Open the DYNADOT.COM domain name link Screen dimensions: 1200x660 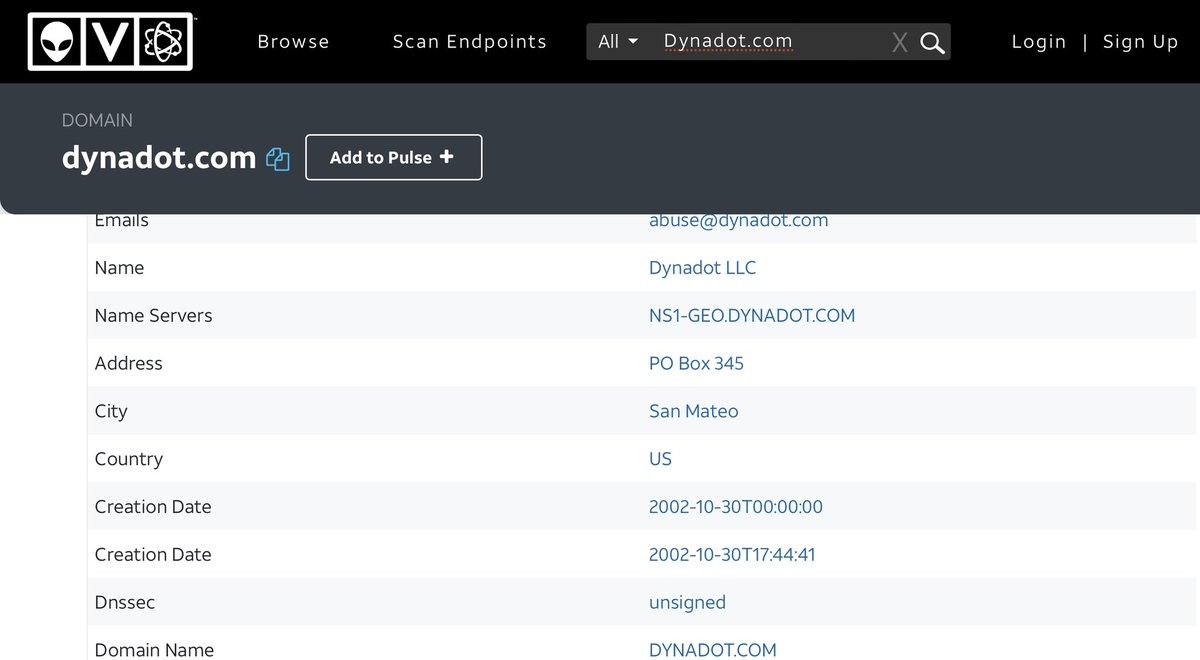point(712,649)
